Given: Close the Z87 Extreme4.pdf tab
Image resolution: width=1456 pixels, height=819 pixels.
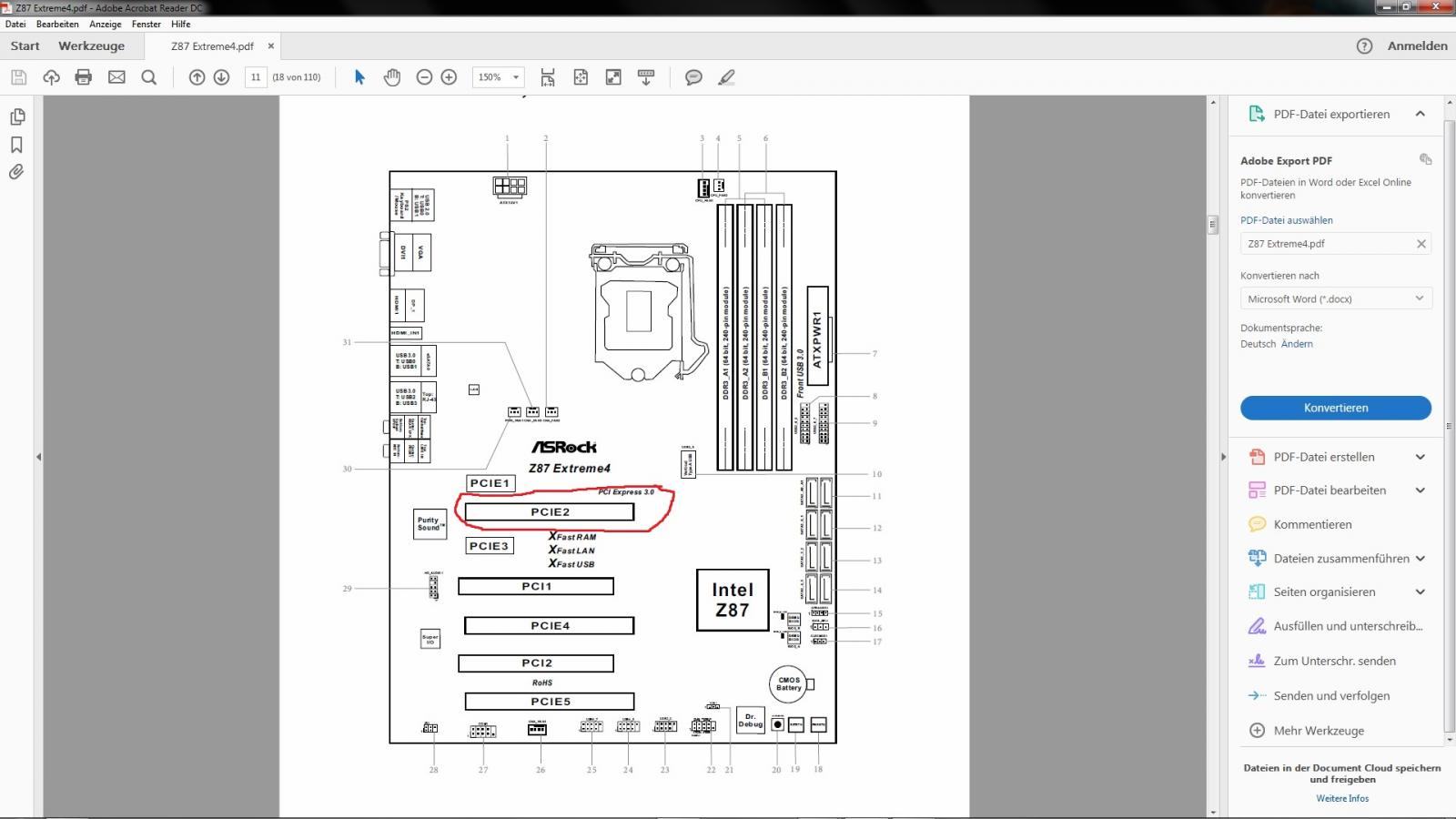Looking at the screenshot, I should pyautogui.click(x=270, y=45).
